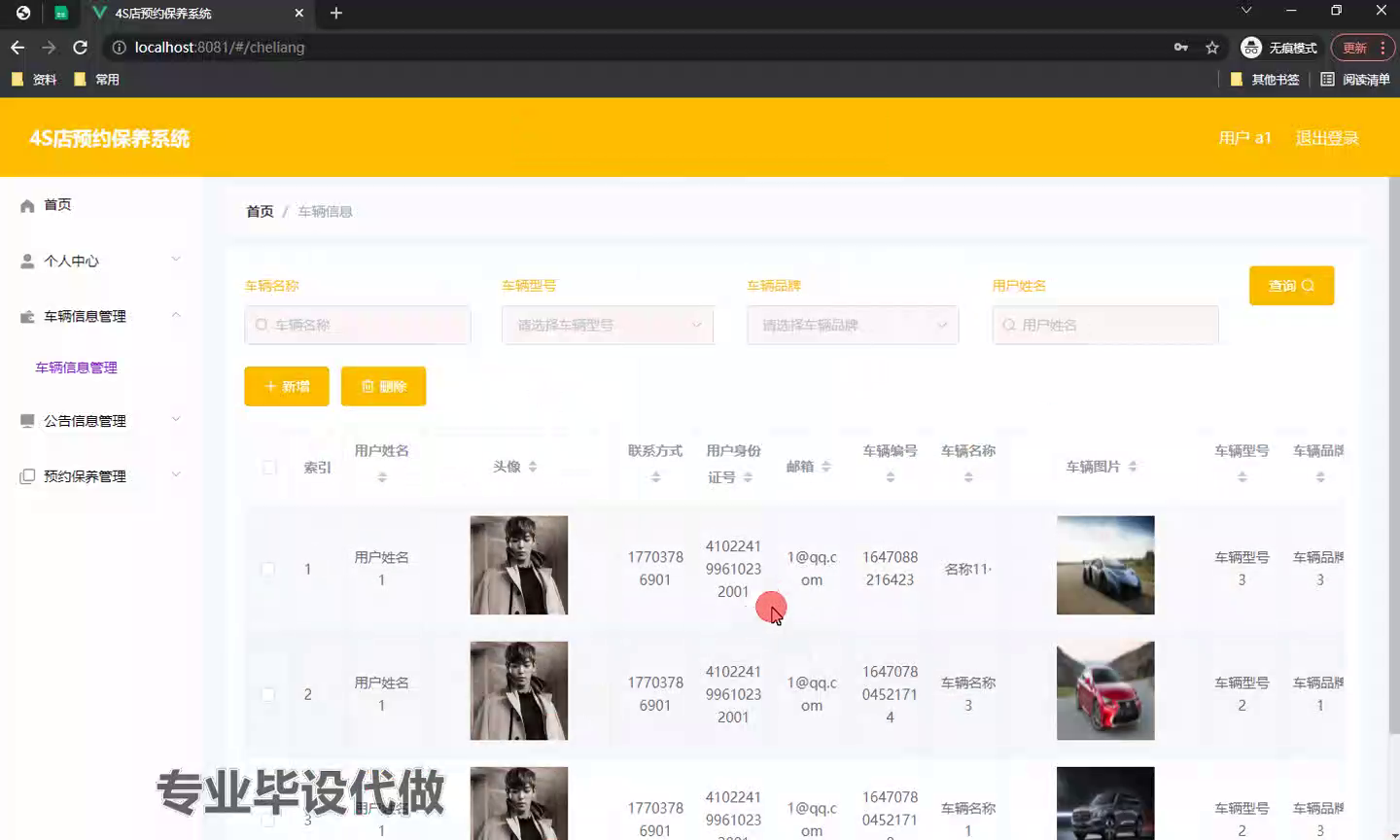Sort by 车辆型号 column arrows
The image size is (1400, 840).
point(1242,477)
